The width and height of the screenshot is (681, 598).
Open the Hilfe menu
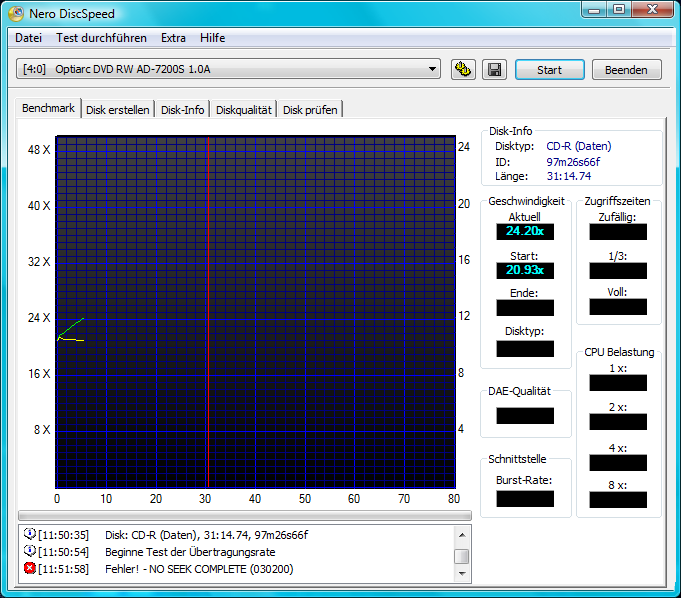pos(212,38)
